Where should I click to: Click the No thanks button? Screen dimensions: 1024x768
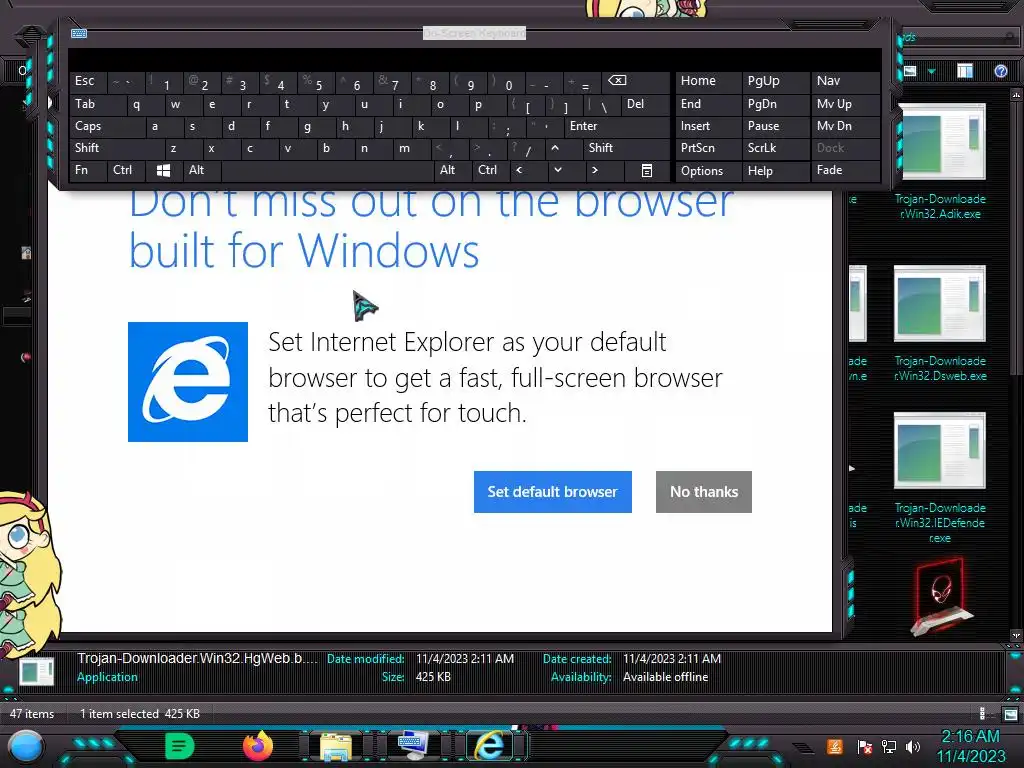click(x=704, y=492)
